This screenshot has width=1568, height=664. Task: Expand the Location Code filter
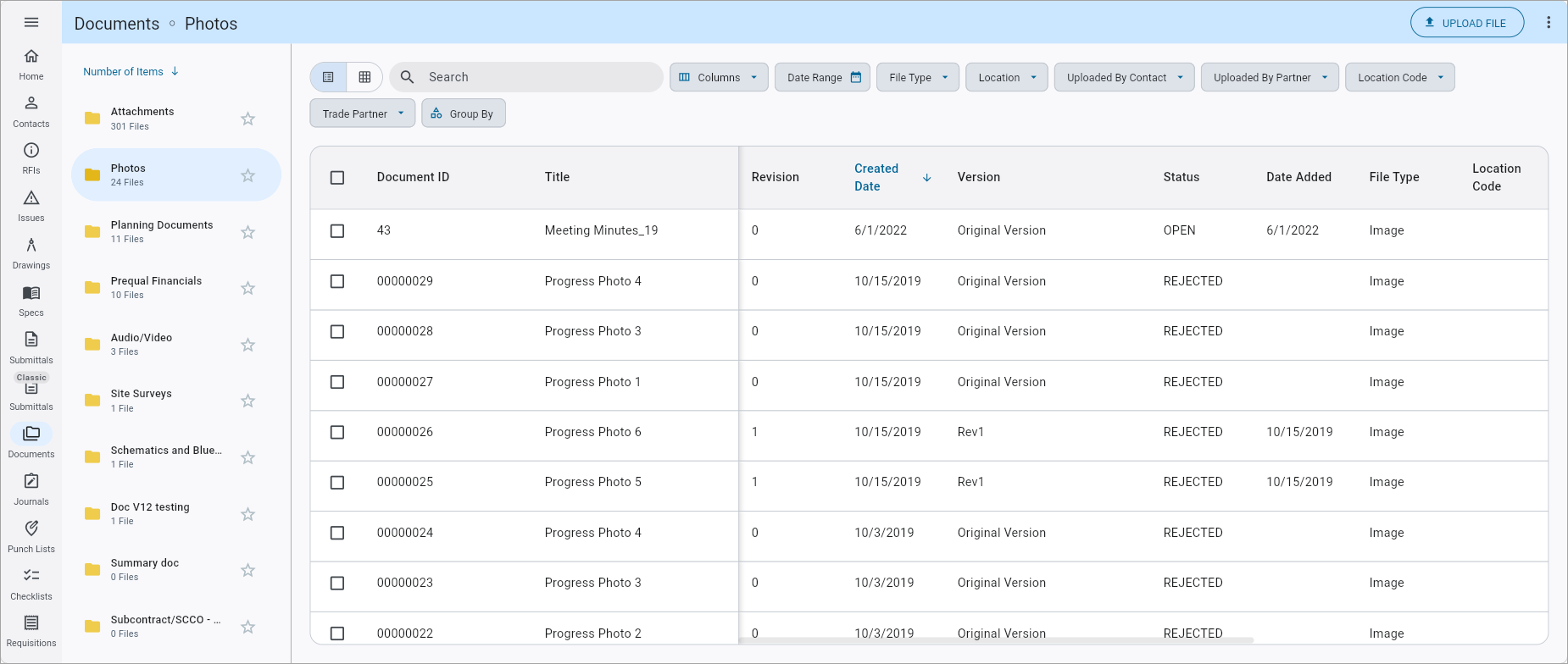click(1400, 77)
